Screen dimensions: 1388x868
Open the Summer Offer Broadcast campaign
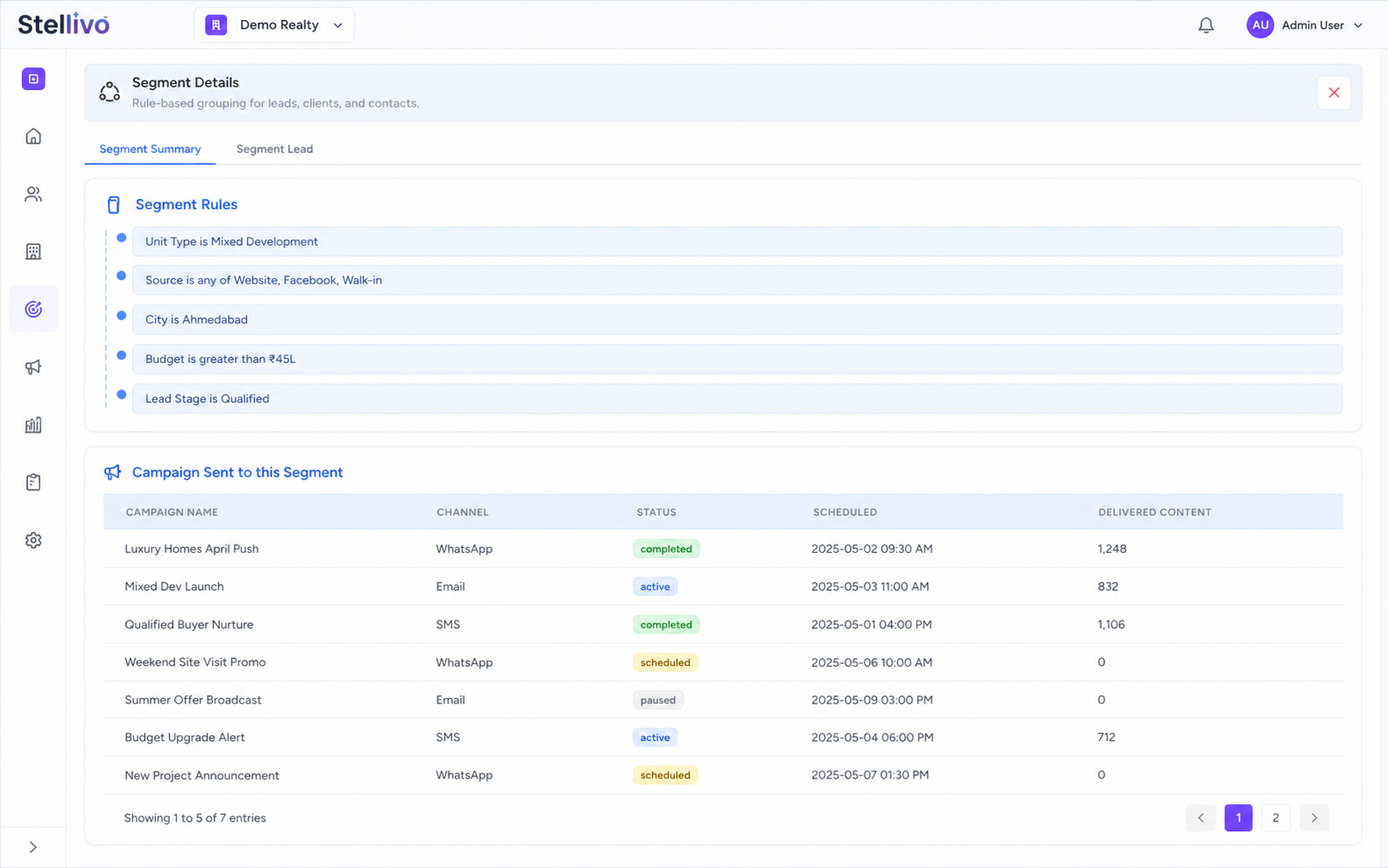pos(193,700)
